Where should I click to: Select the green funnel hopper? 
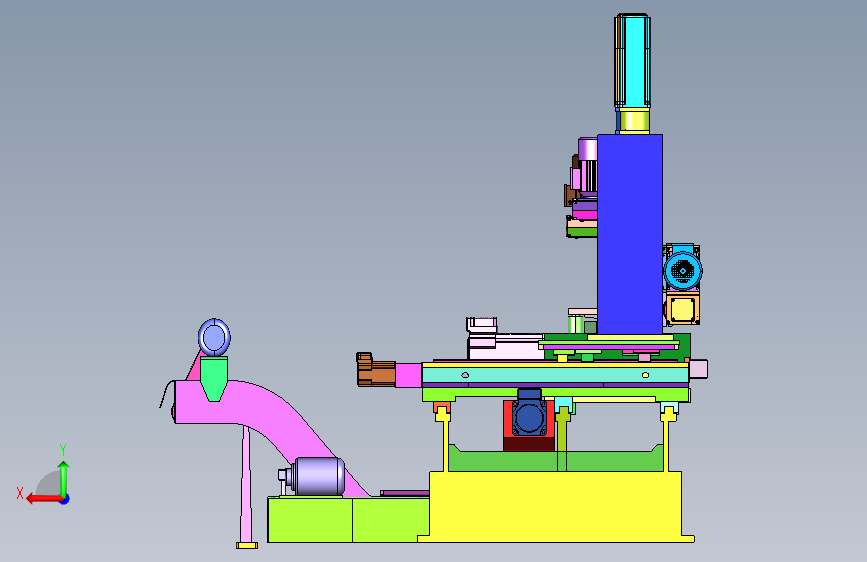pos(213,378)
